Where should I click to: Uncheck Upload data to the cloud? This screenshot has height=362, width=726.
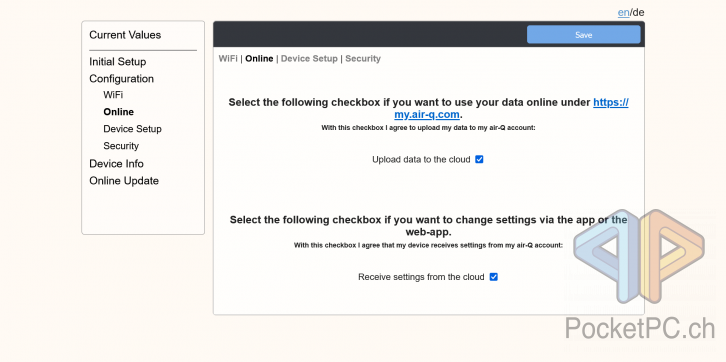[x=479, y=159]
